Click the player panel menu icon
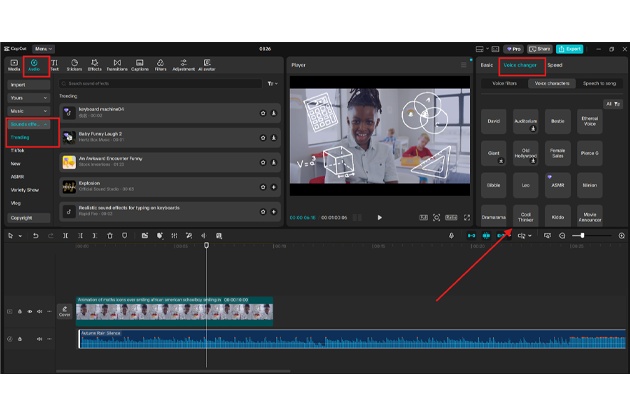 pyautogui.click(x=463, y=65)
